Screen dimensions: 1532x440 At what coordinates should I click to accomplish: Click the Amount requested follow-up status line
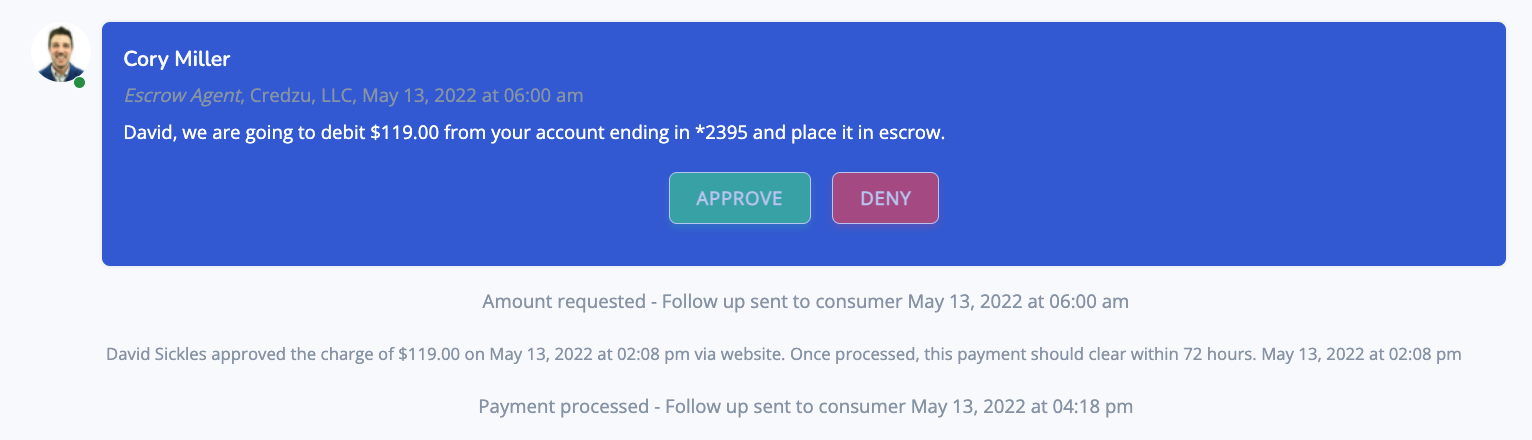tap(805, 301)
